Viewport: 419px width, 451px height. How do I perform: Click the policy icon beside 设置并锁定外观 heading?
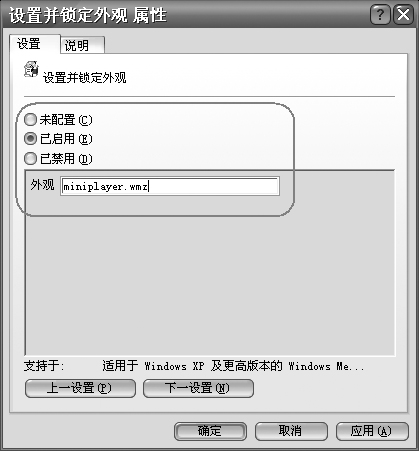(31, 69)
